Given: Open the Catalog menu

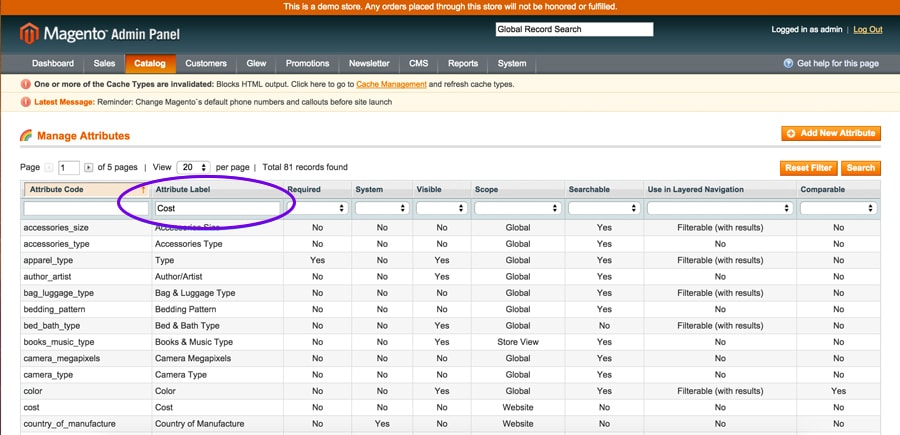Looking at the screenshot, I should [150, 64].
